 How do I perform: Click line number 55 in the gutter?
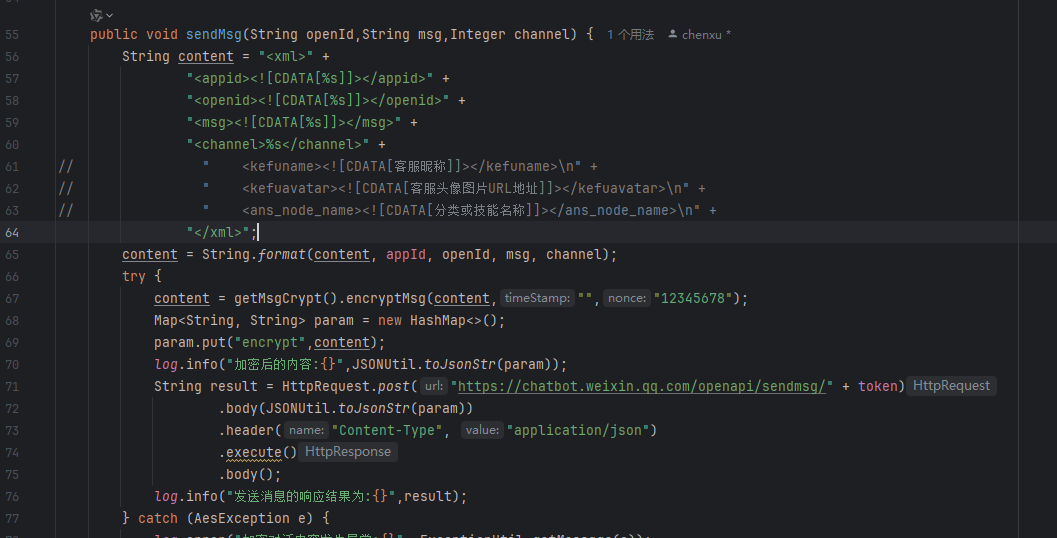click(x=12, y=34)
